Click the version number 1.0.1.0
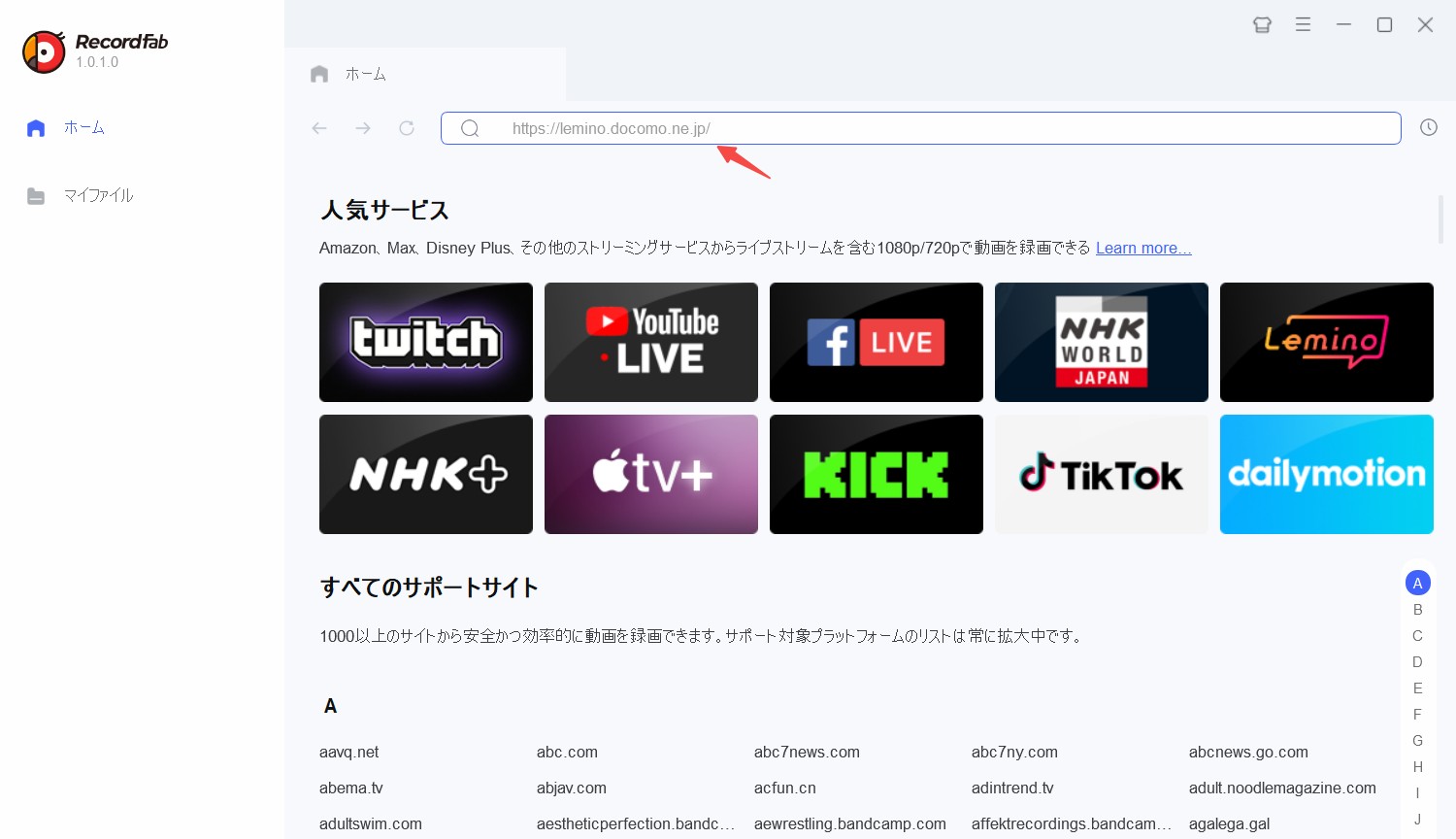Screen dimensions: 1456x839 [97, 62]
